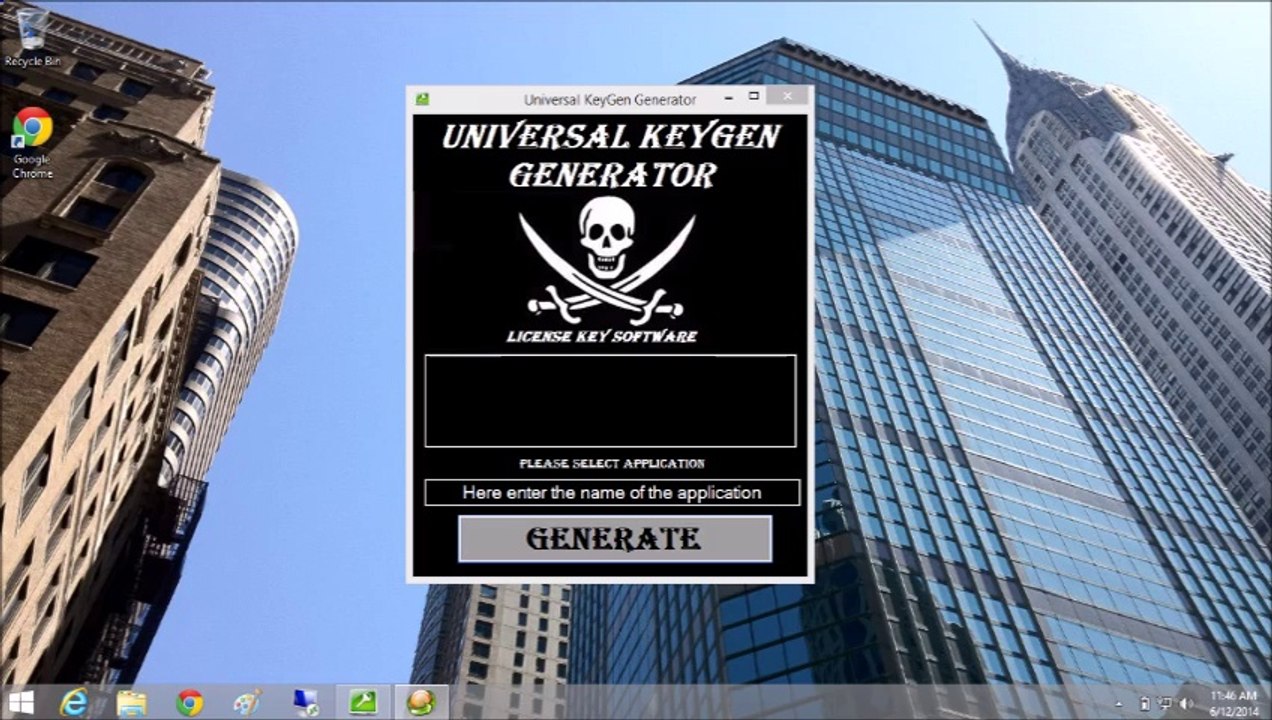Show hidden system tray icons
Image resolution: width=1272 pixels, height=720 pixels.
1119,704
